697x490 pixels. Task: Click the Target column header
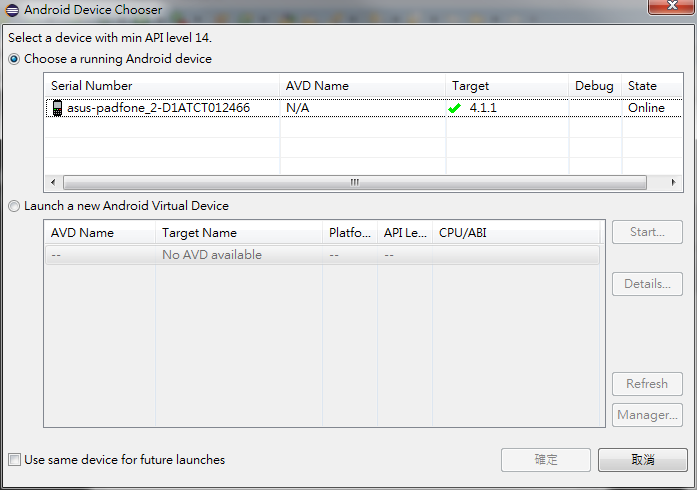507,85
